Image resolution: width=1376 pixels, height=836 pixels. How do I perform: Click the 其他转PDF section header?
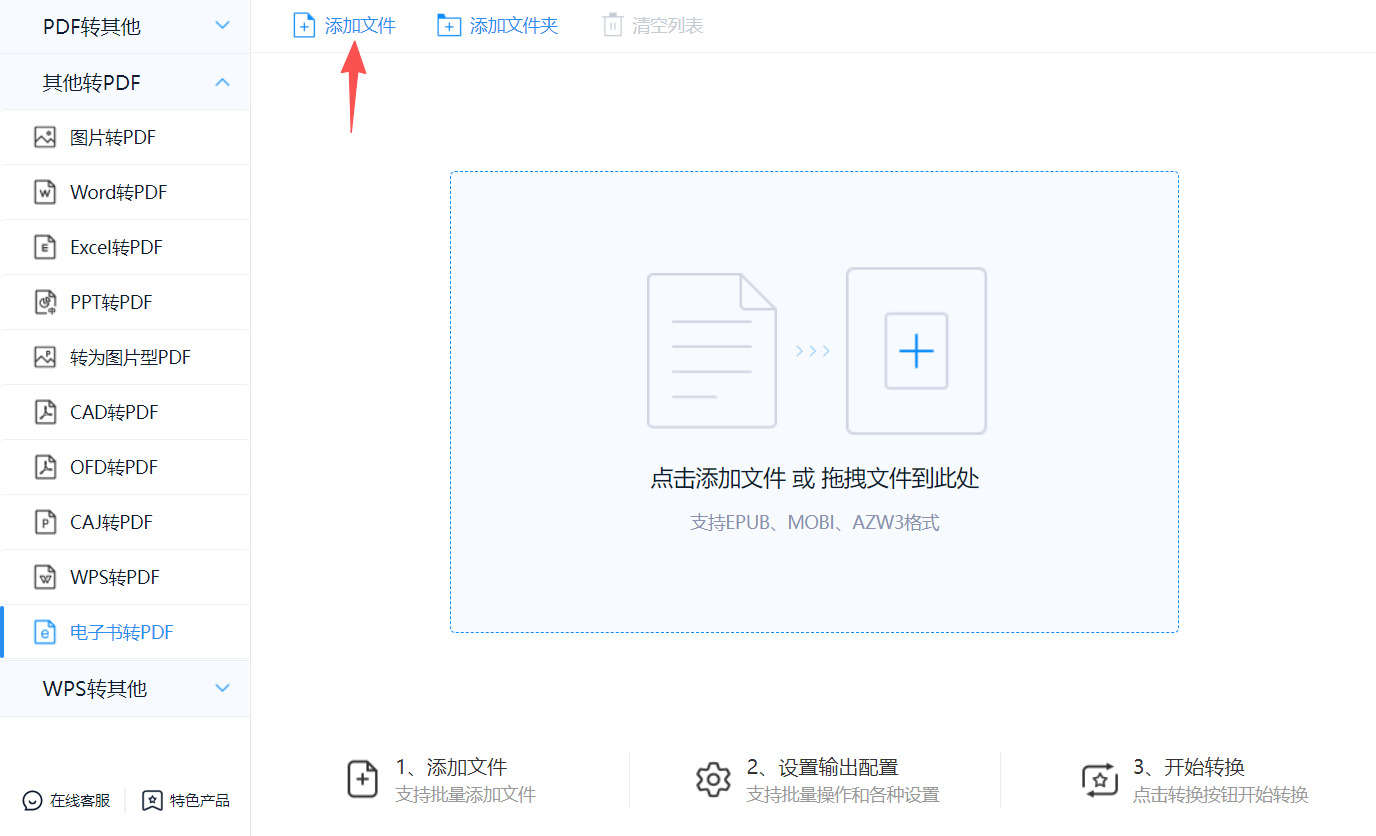[x=125, y=82]
